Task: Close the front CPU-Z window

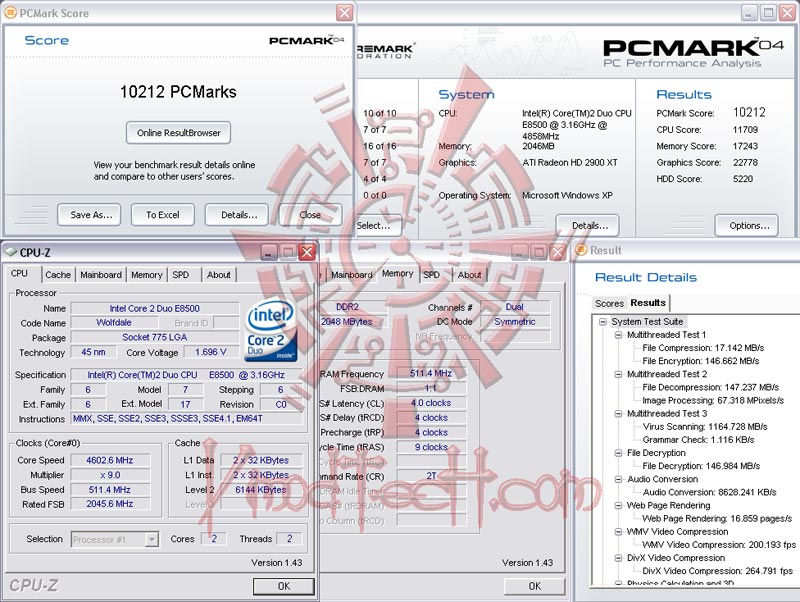Action: coord(307,252)
